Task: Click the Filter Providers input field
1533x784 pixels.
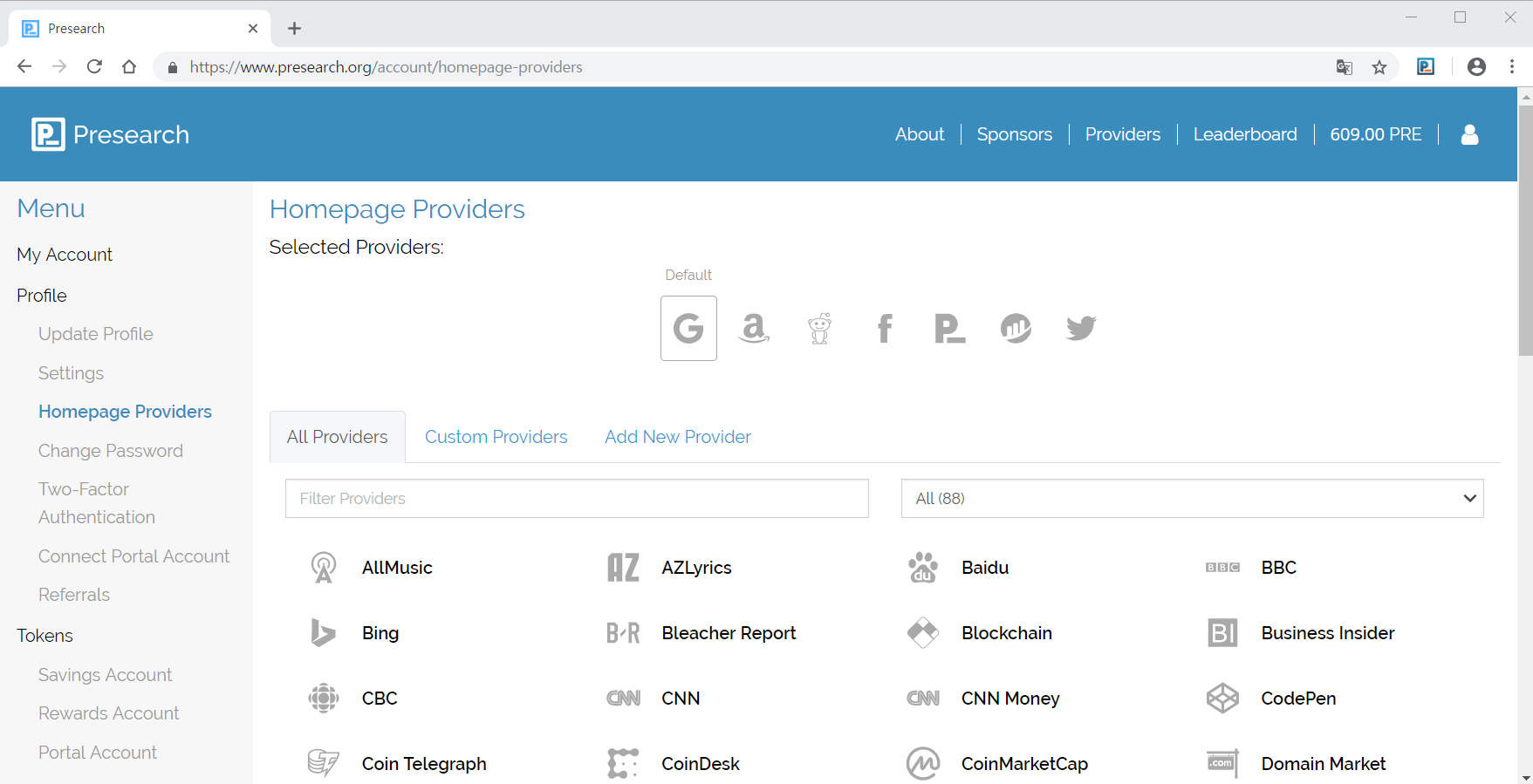Action: (577, 498)
